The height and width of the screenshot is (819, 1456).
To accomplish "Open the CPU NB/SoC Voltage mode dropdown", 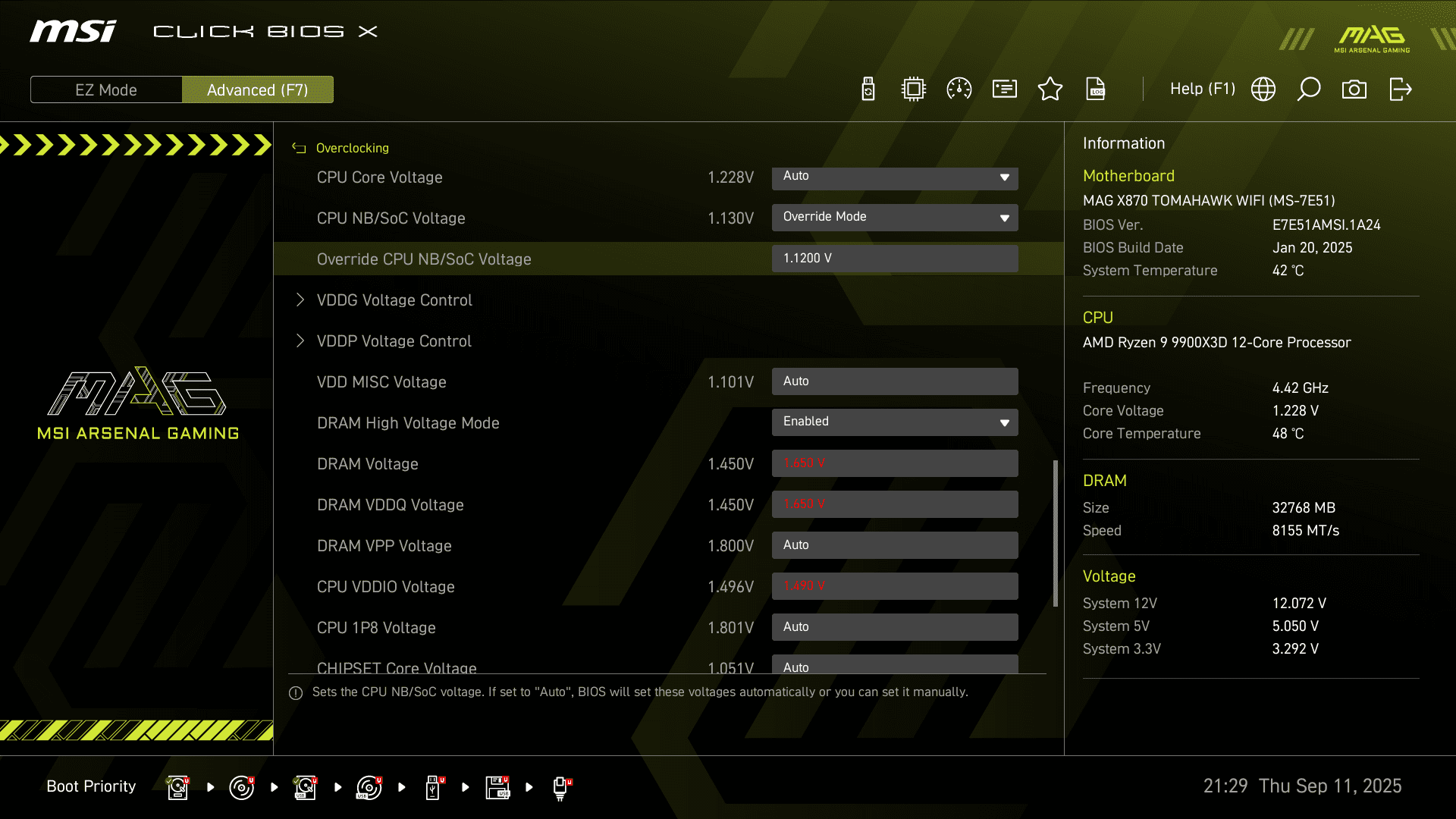I will [x=895, y=218].
